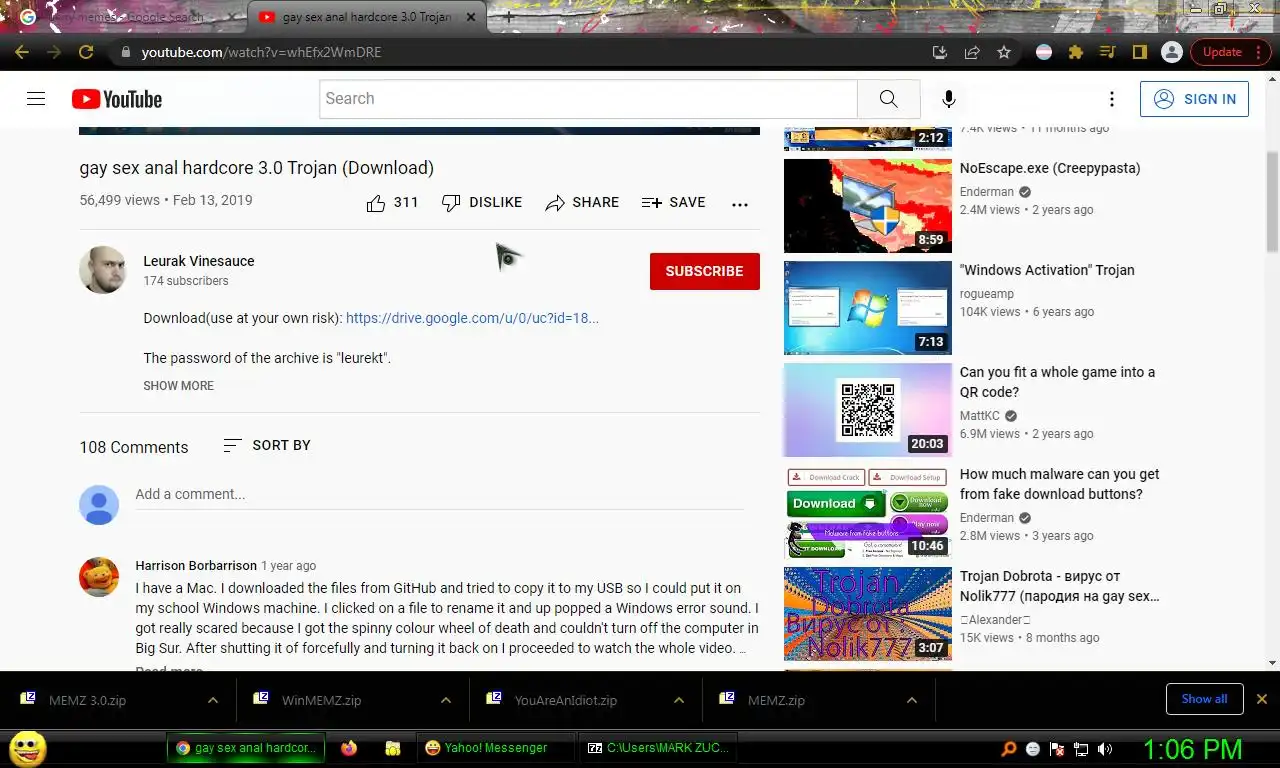
Task: Open Chrome extensions puzzle icon
Action: tap(1076, 52)
